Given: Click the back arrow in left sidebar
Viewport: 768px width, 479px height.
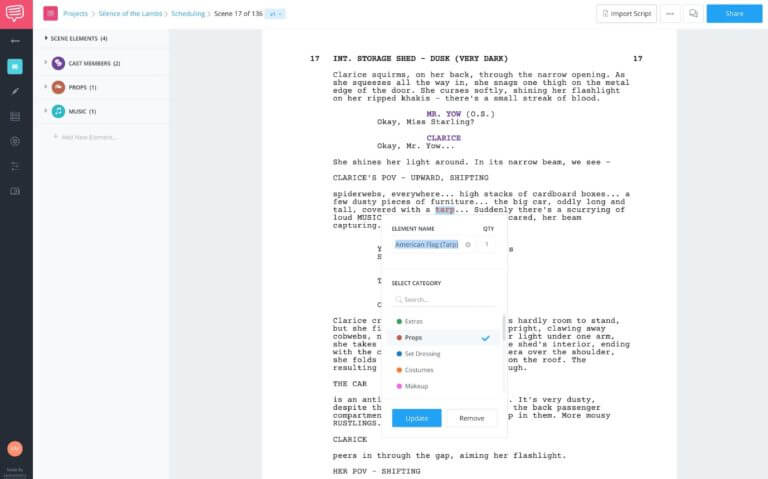Looking at the screenshot, I should click(x=15, y=41).
